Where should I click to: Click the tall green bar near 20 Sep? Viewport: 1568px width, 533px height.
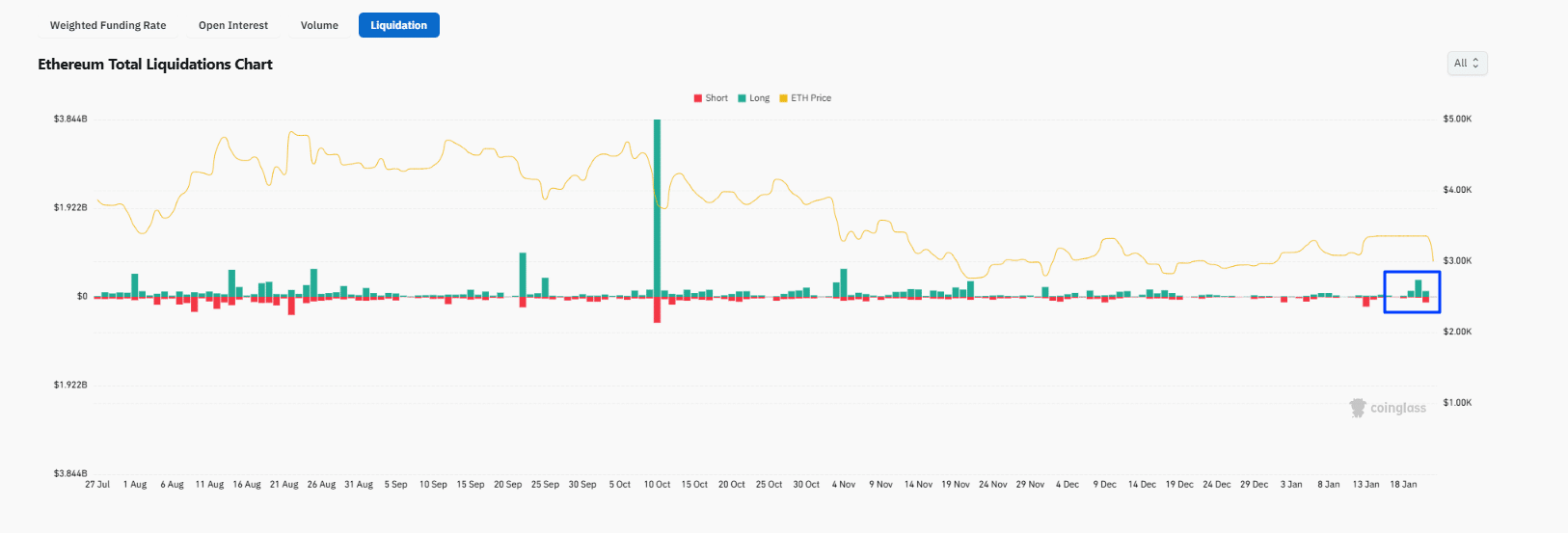pos(523,275)
